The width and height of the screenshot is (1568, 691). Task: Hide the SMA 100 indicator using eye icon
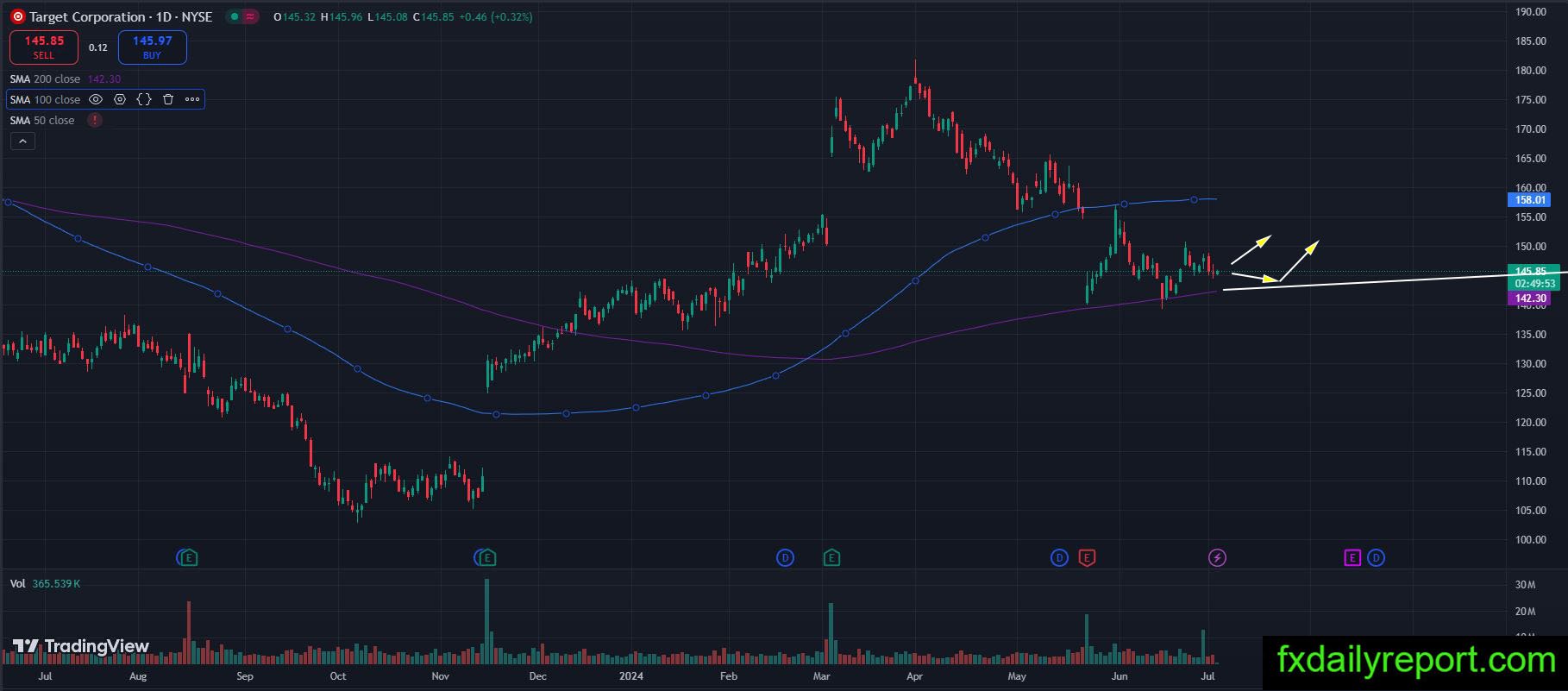pyautogui.click(x=96, y=99)
